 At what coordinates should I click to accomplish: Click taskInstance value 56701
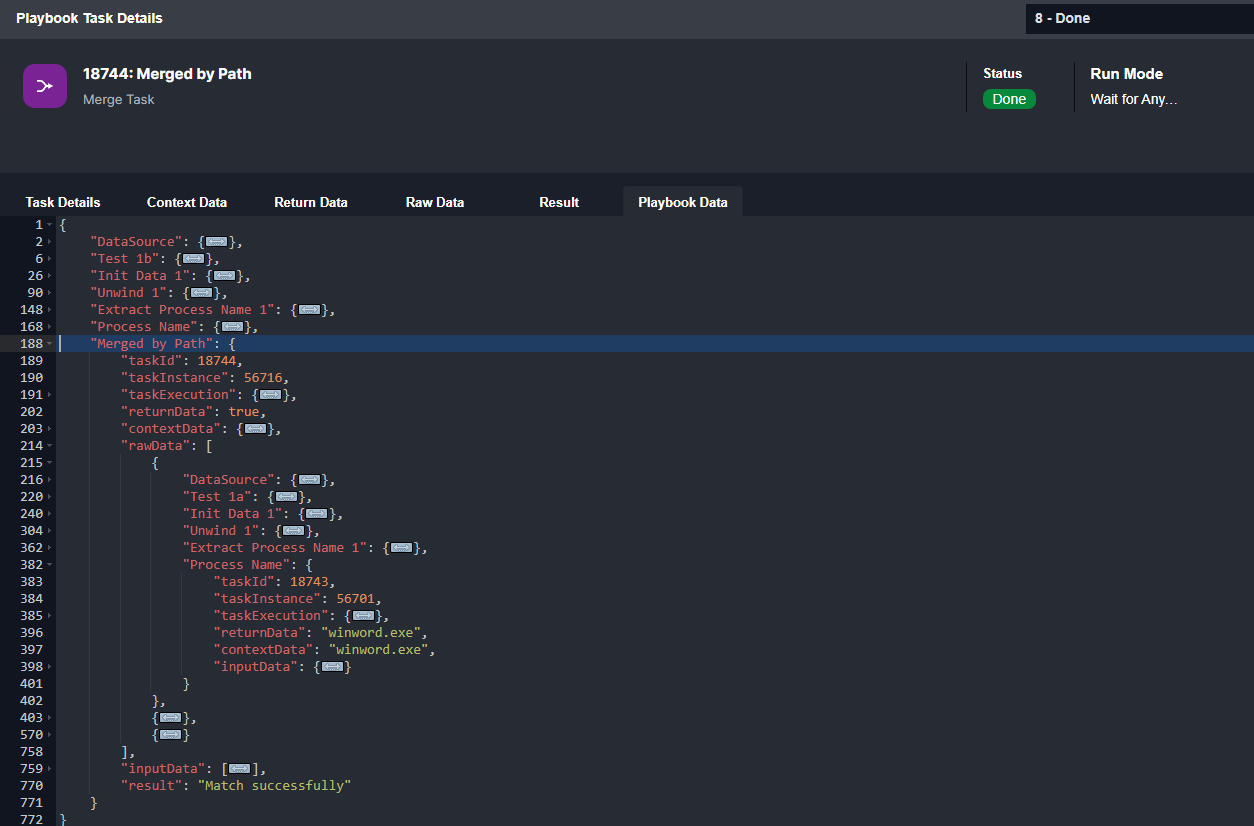coord(356,599)
